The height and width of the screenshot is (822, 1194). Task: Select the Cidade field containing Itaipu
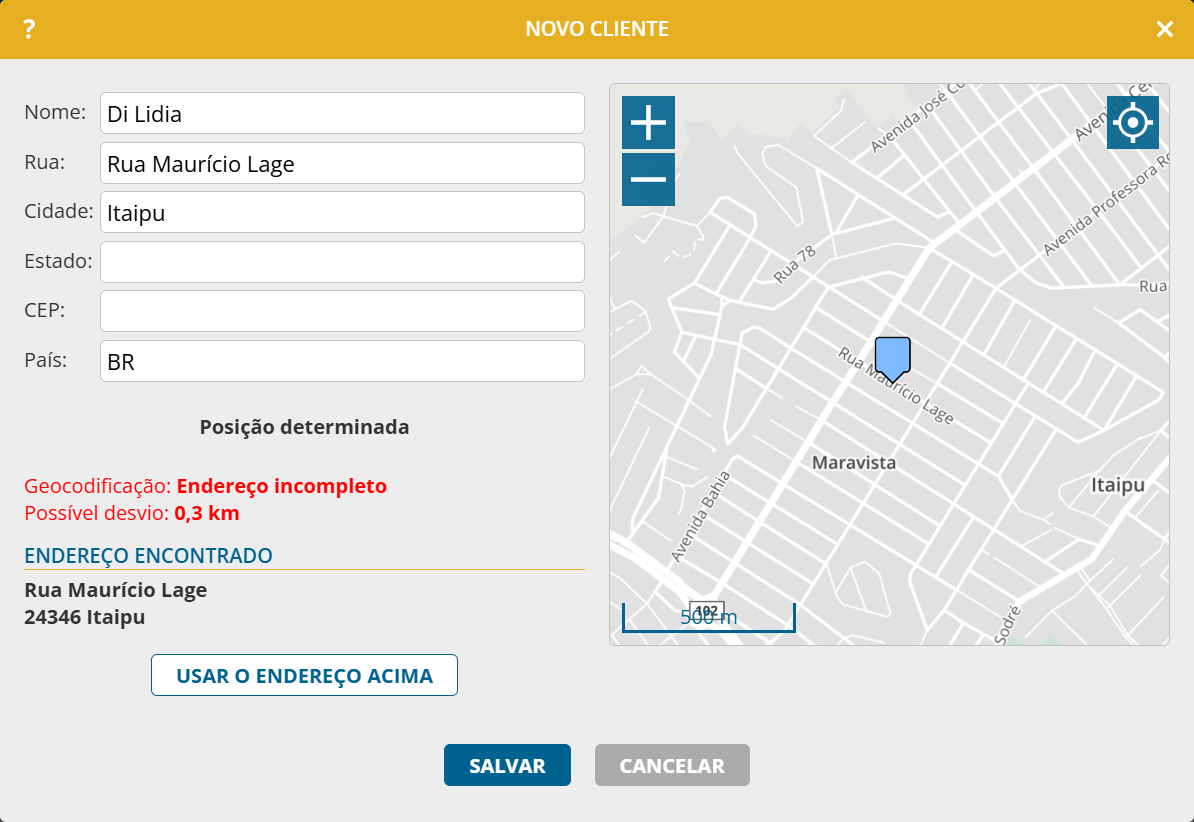[342, 212]
